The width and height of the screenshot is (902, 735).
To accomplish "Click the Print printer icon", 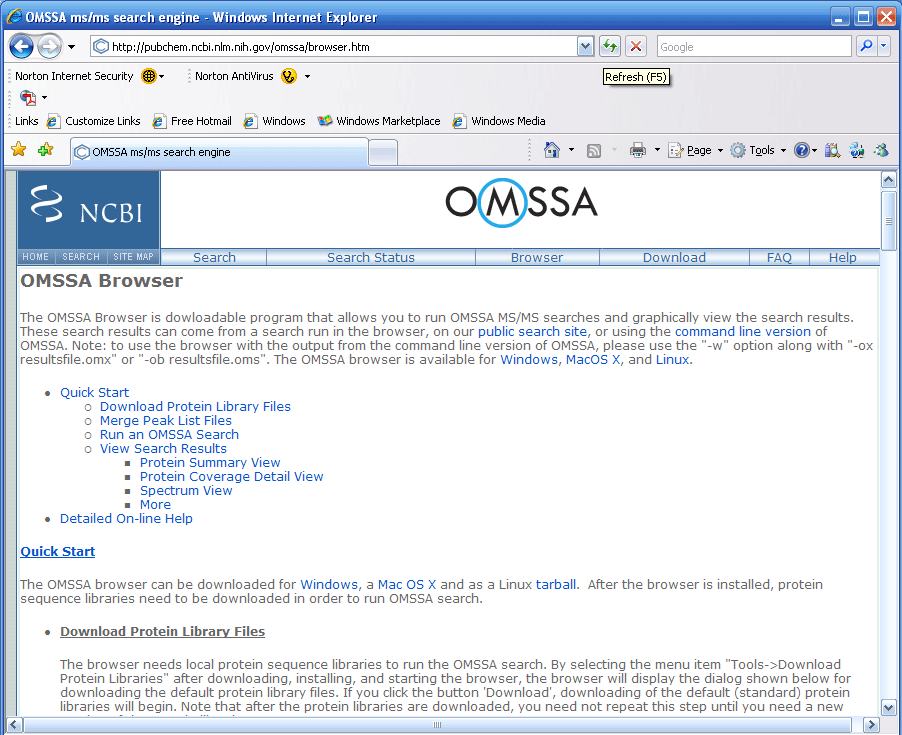I will (x=637, y=151).
